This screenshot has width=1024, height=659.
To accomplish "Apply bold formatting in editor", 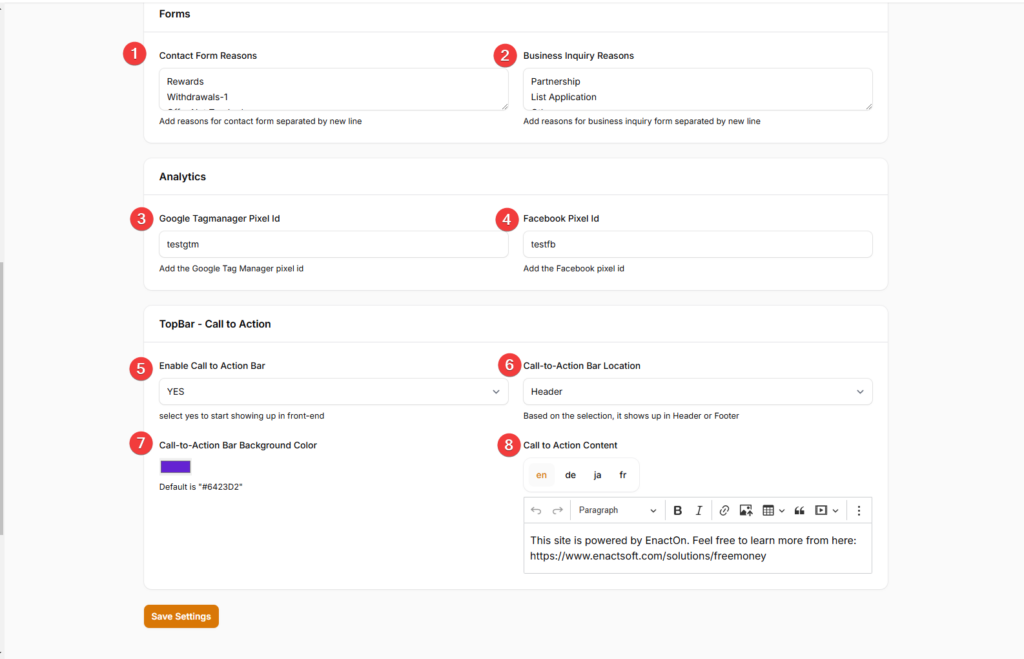I will [677, 511].
